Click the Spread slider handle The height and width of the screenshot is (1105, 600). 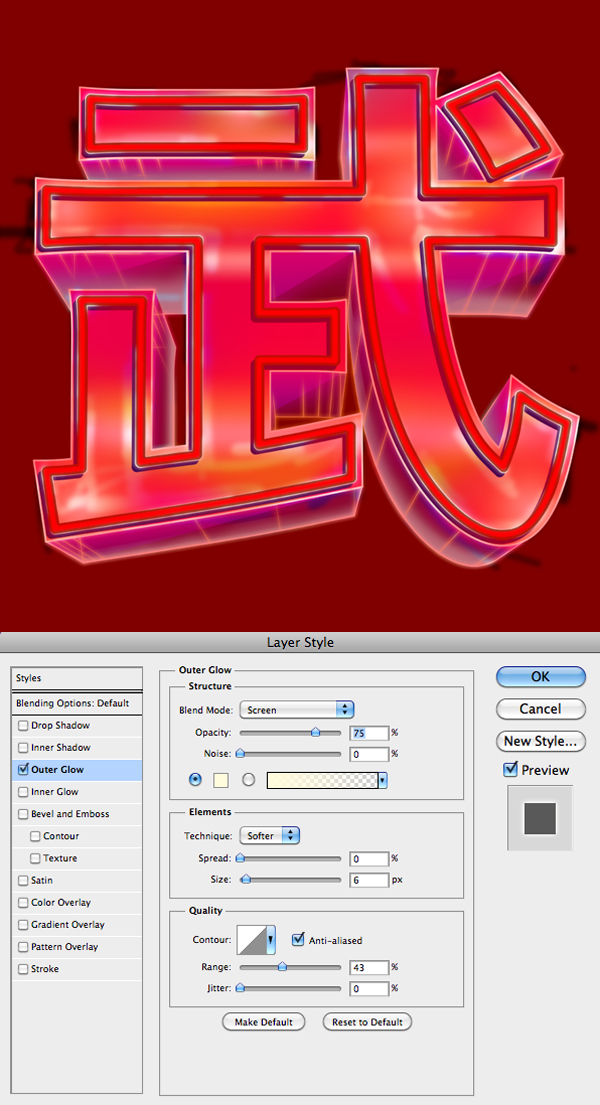click(240, 859)
